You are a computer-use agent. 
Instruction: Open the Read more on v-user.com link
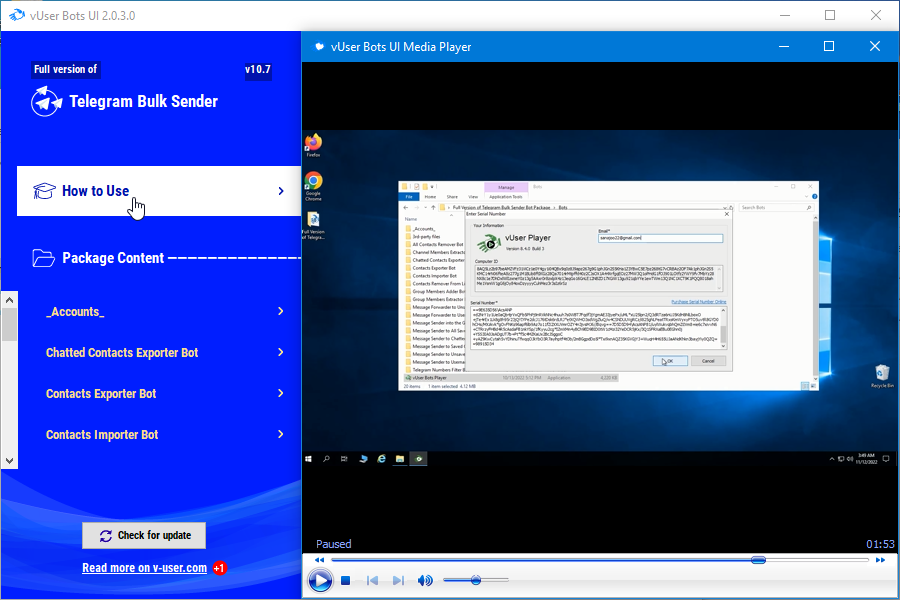pyautogui.click(x=145, y=568)
